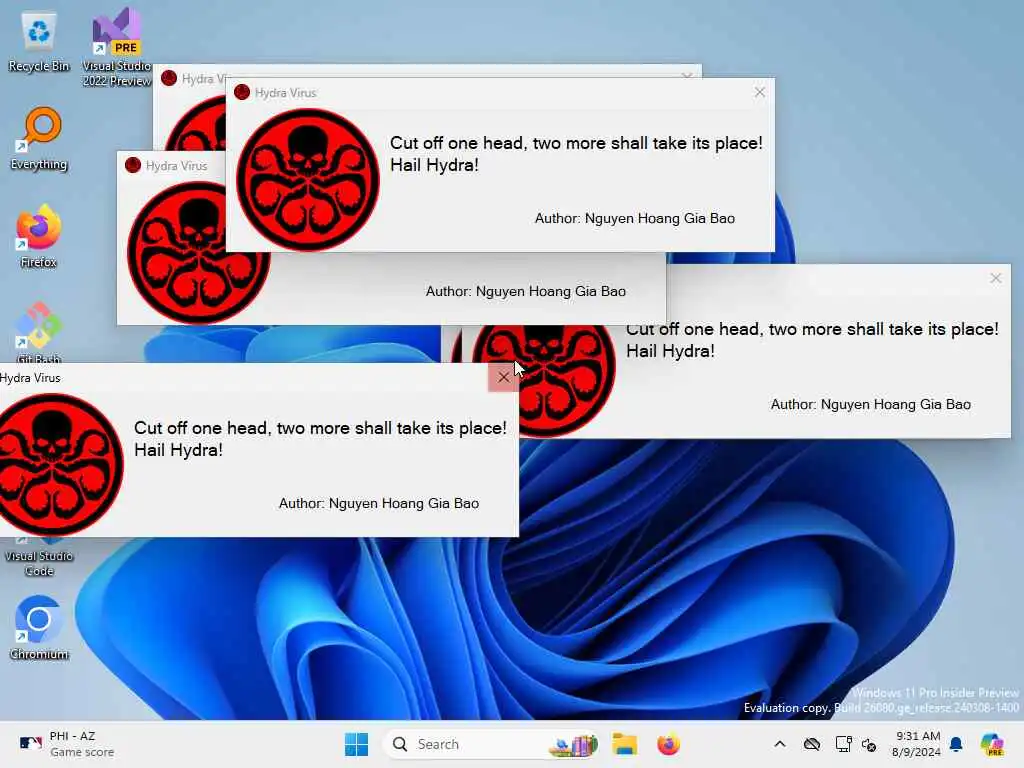Open Visual Studio 2022 Preview shortcut
This screenshot has width=1024, height=768.
pyautogui.click(x=117, y=47)
